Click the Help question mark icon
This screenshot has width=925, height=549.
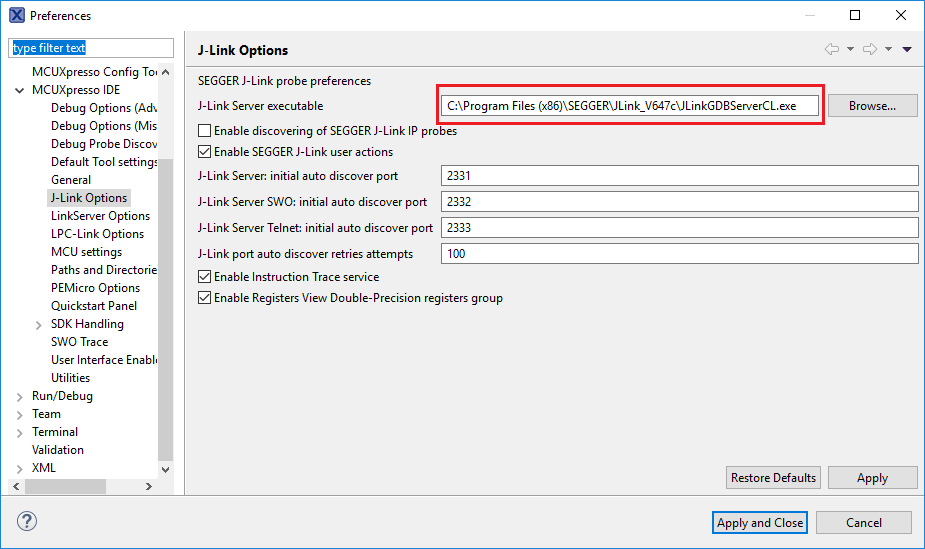tap(27, 522)
